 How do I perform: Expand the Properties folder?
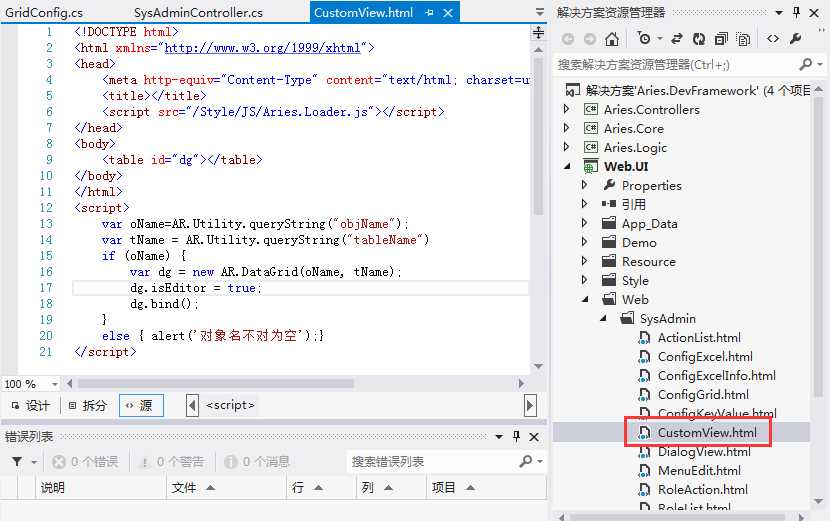click(x=584, y=185)
